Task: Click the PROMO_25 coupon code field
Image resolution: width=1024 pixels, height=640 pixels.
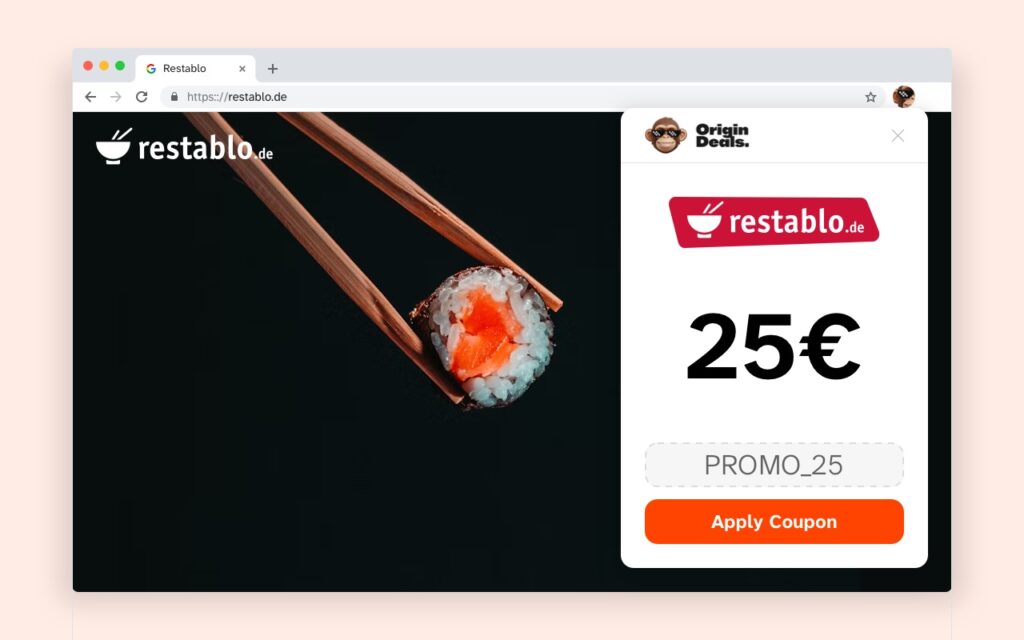Action: point(774,465)
